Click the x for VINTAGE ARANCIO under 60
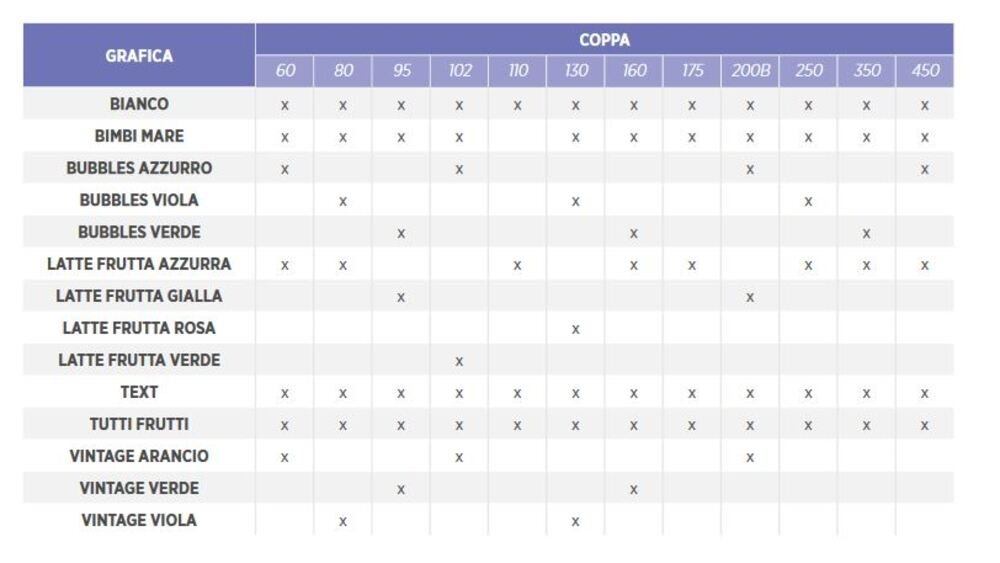 285,457
